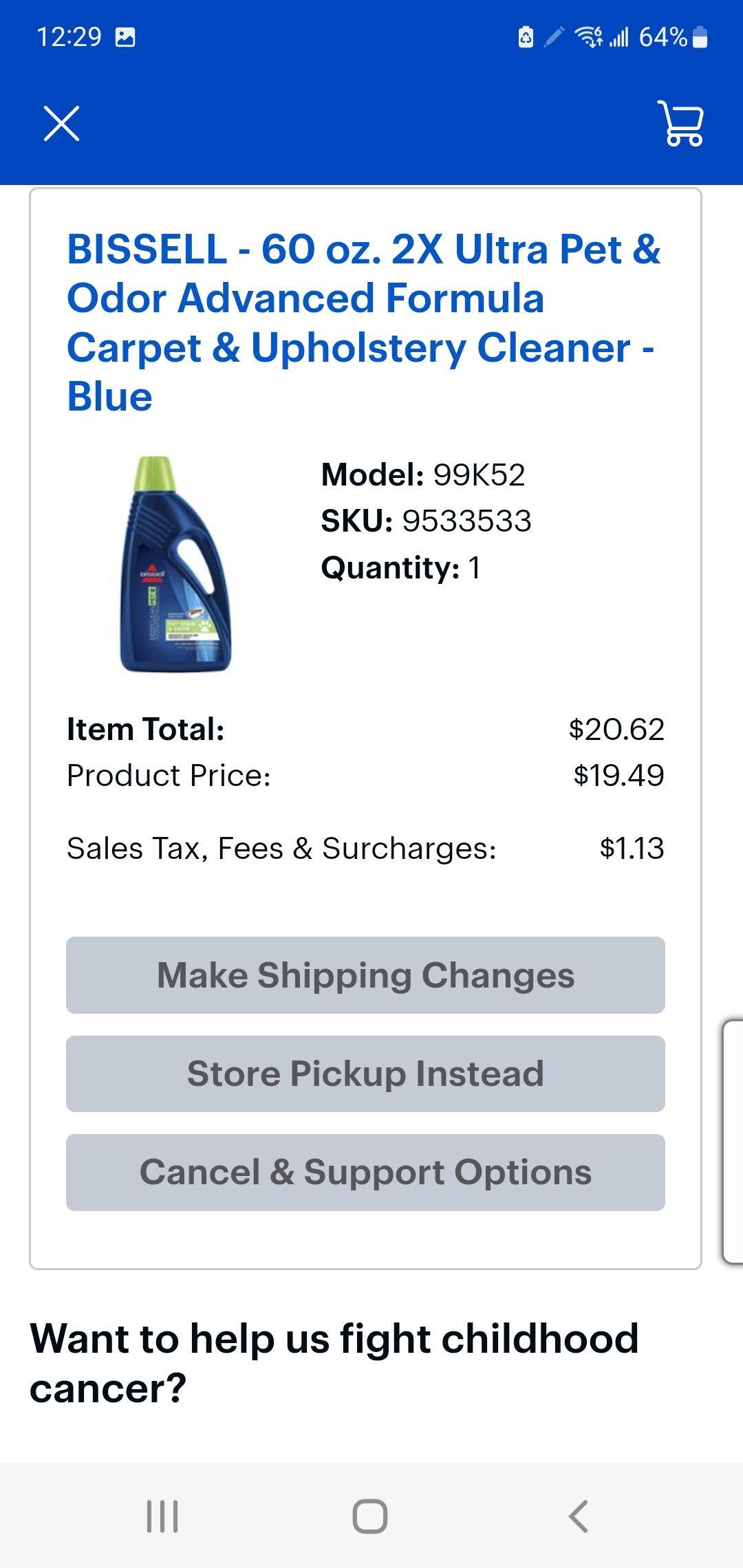Screen dimensions: 743x1568
Task: Select Store Pickup Instead
Action: [365, 1073]
